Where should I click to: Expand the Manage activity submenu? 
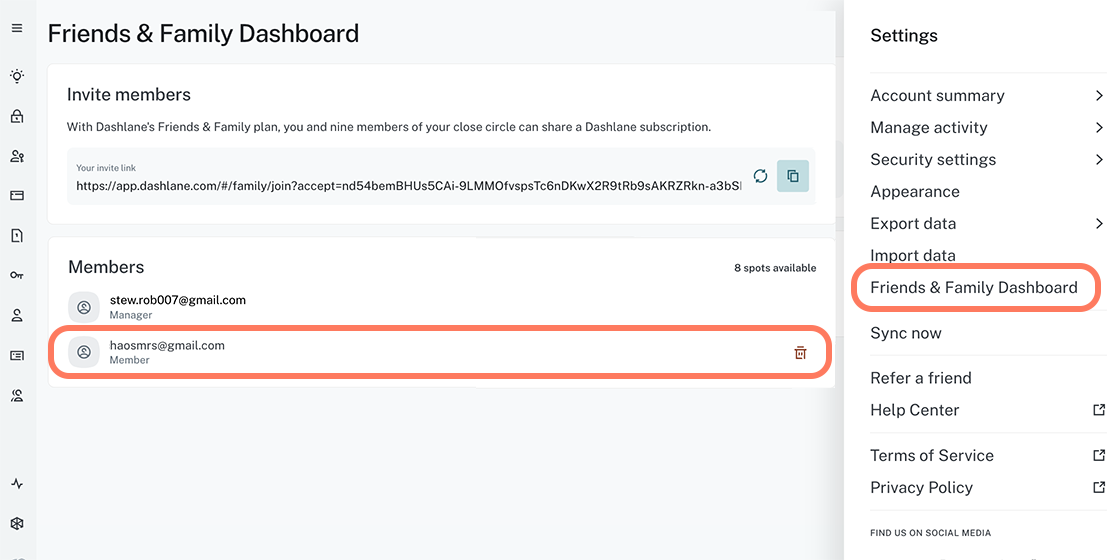click(x=987, y=128)
